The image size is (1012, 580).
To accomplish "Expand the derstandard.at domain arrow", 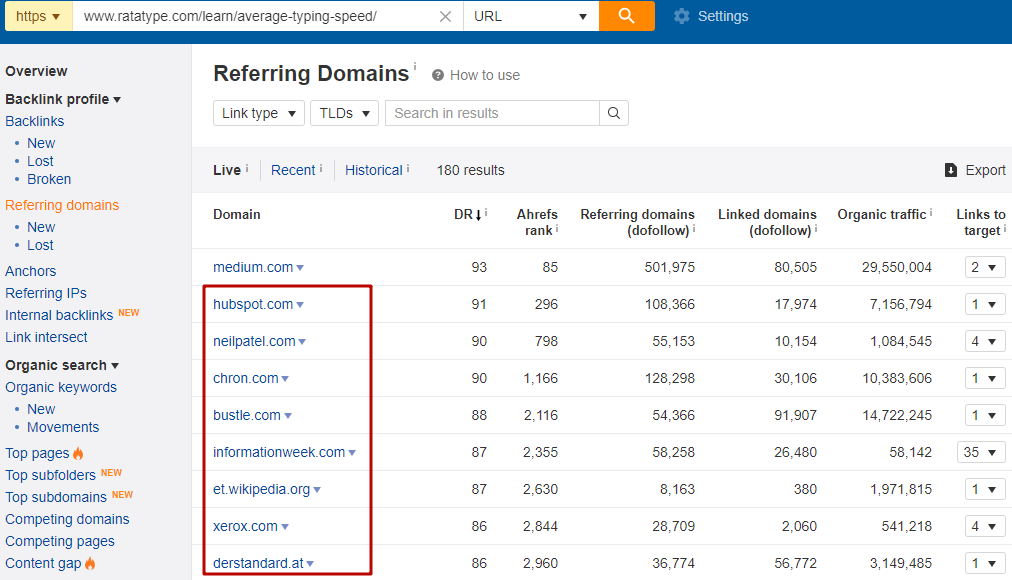I will [310, 564].
